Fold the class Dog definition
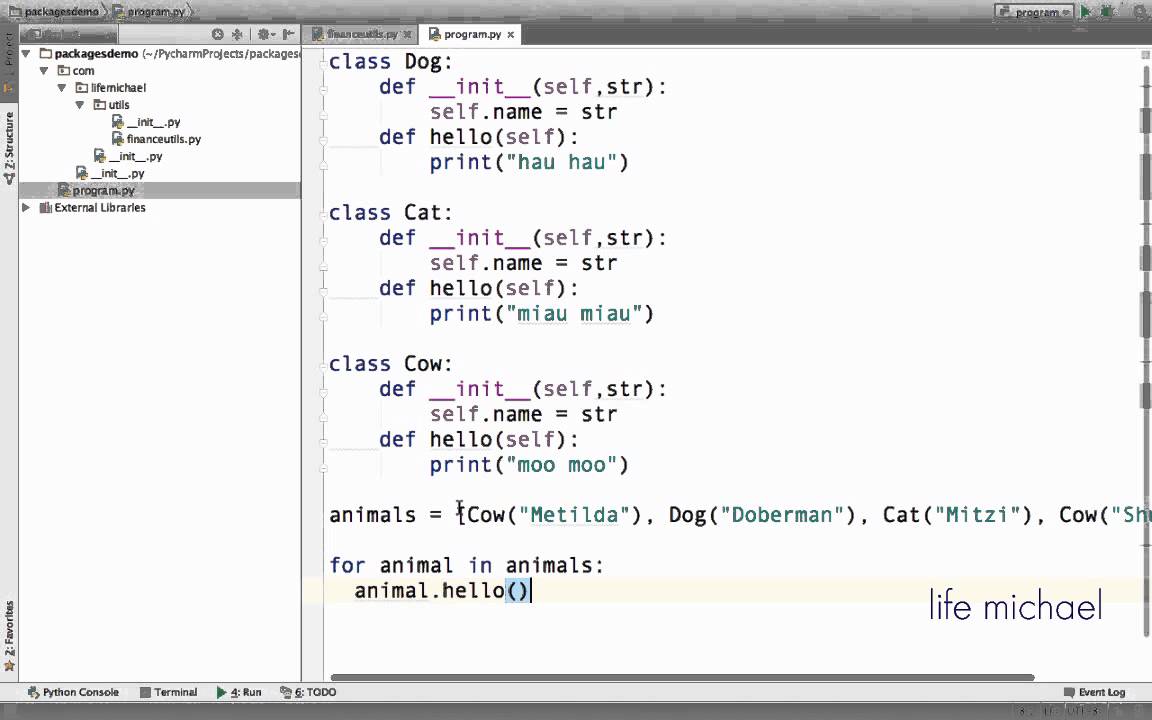 tap(323, 63)
